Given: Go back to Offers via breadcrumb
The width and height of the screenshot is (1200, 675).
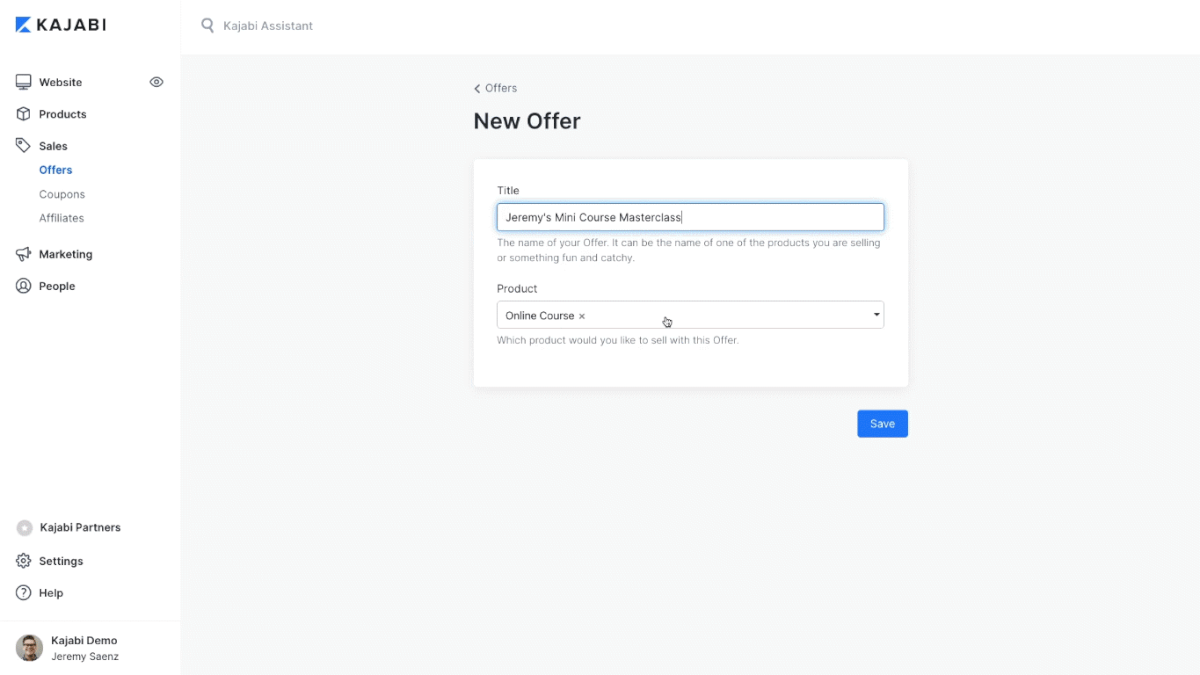Looking at the screenshot, I should click(x=496, y=88).
